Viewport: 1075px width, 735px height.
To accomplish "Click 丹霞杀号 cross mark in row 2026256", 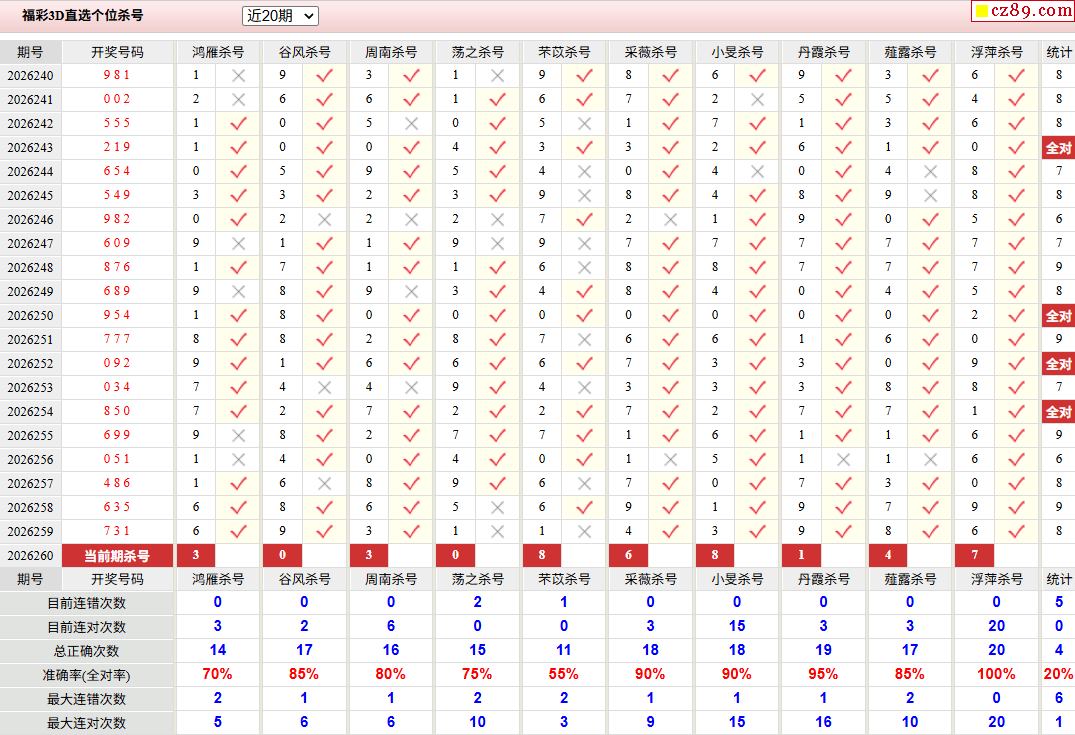I will pos(843,459).
